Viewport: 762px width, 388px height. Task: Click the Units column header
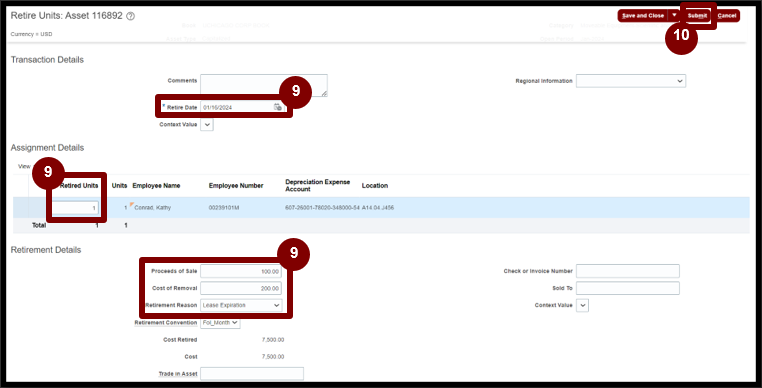click(x=119, y=186)
